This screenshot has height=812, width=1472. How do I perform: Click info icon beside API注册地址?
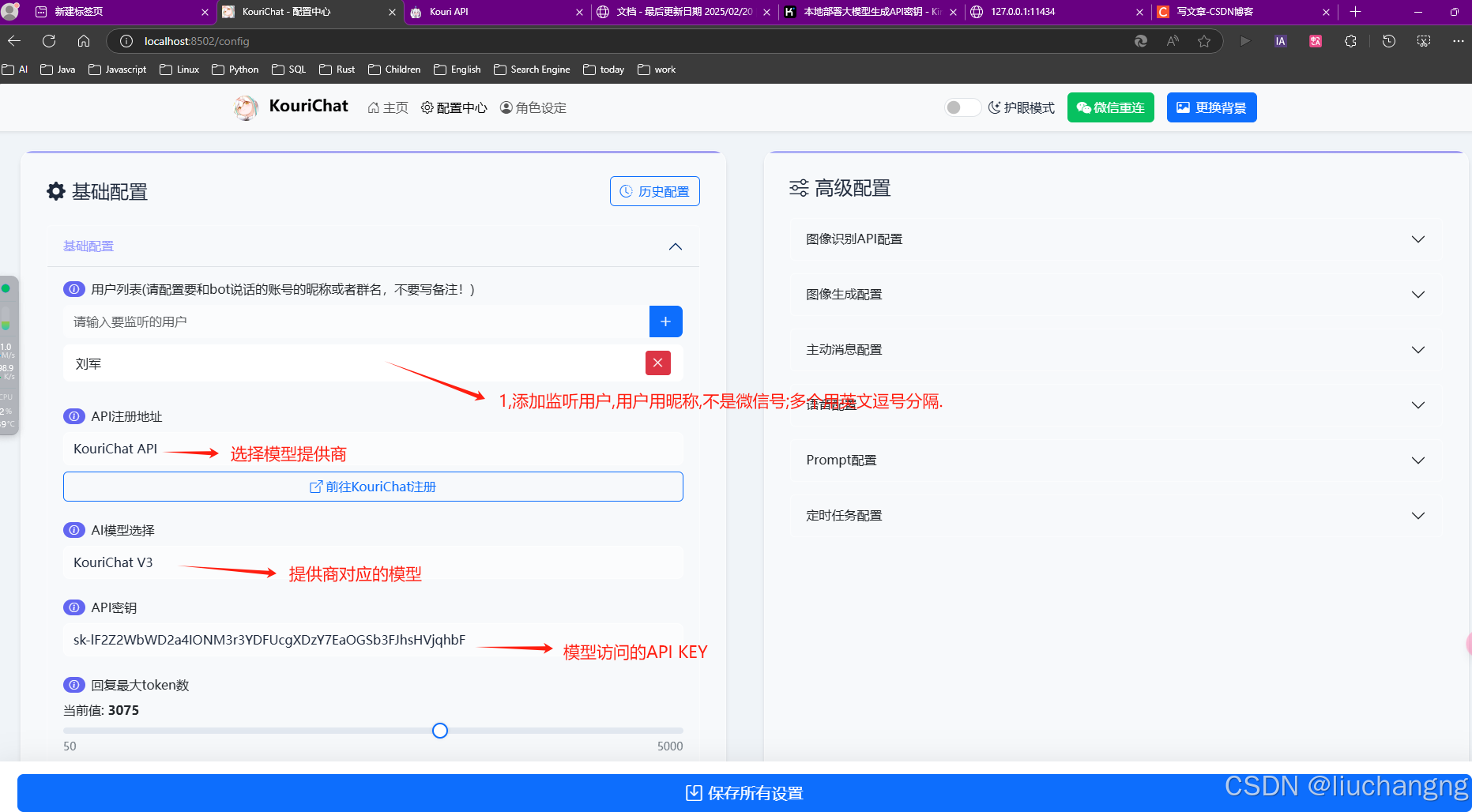coord(73,416)
